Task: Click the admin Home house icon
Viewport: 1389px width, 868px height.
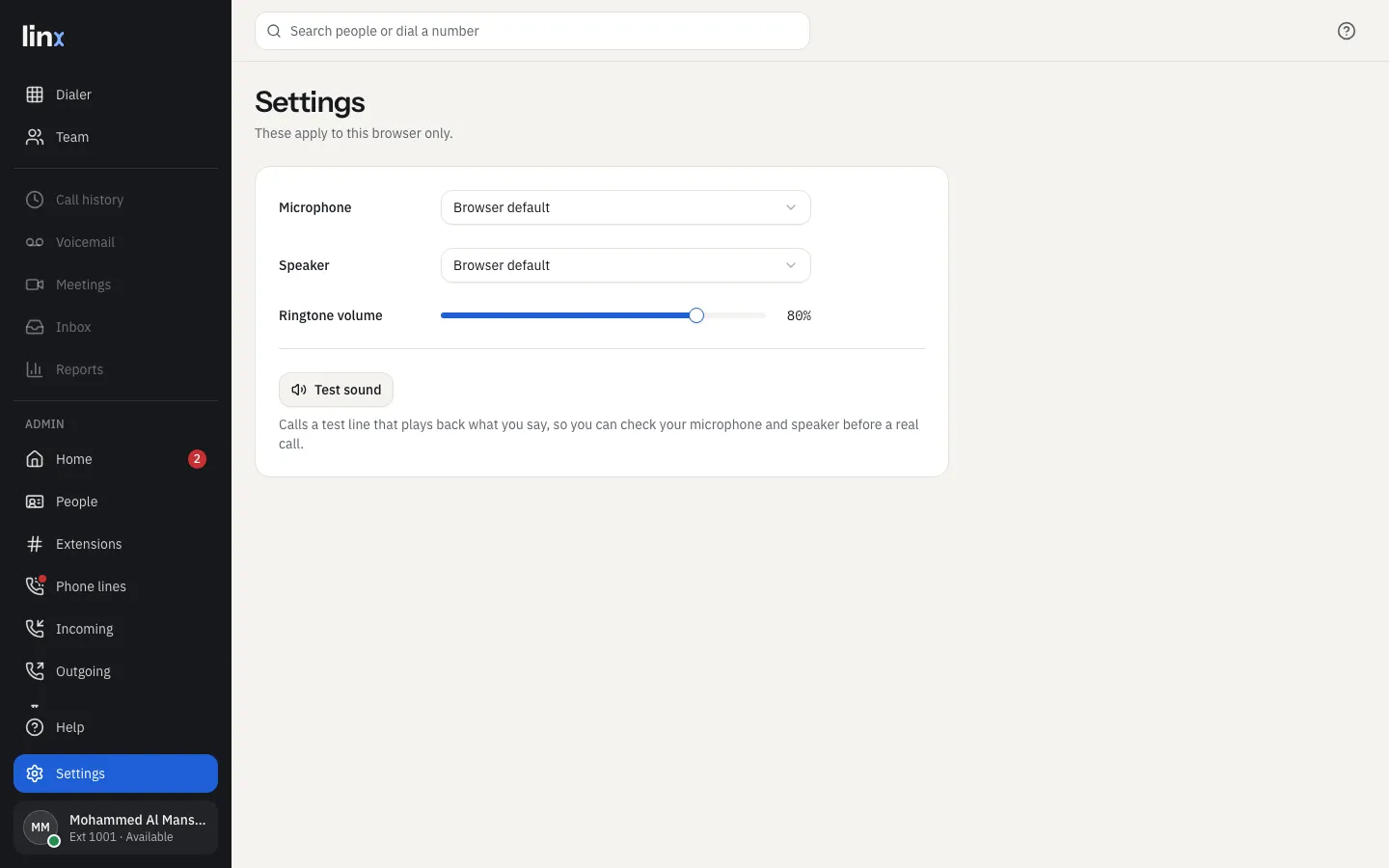Action: 35,459
